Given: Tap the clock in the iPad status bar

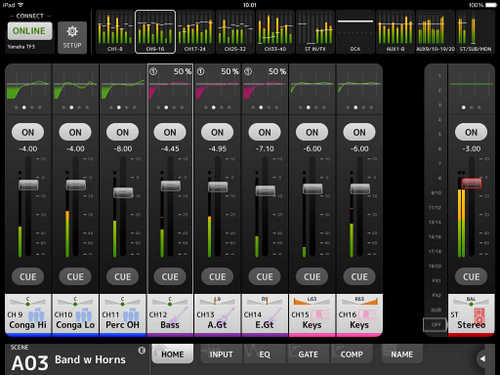Looking at the screenshot, I should coord(250,5).
